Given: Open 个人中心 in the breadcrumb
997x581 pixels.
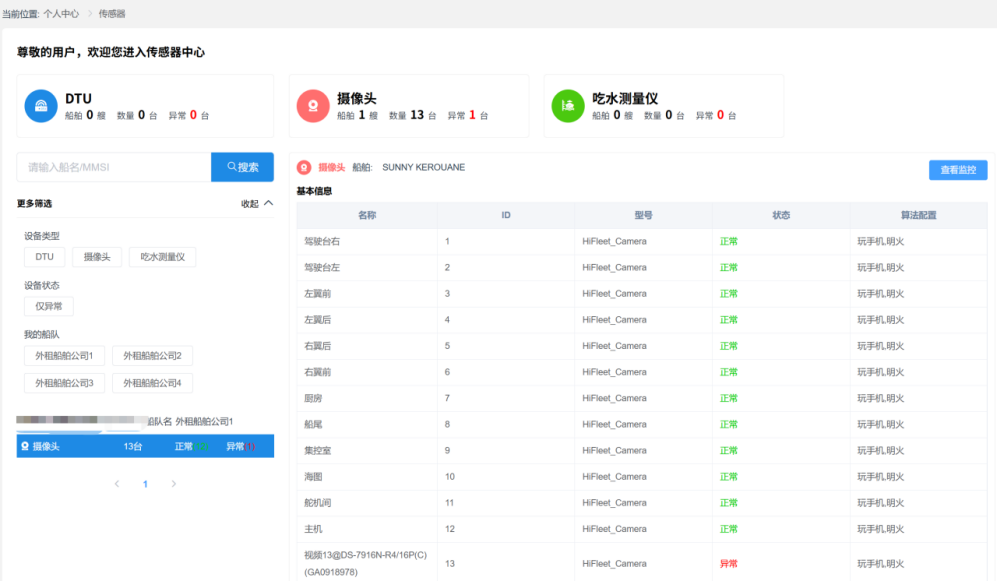Looking at the screenshot, I should tap(61, 14).
